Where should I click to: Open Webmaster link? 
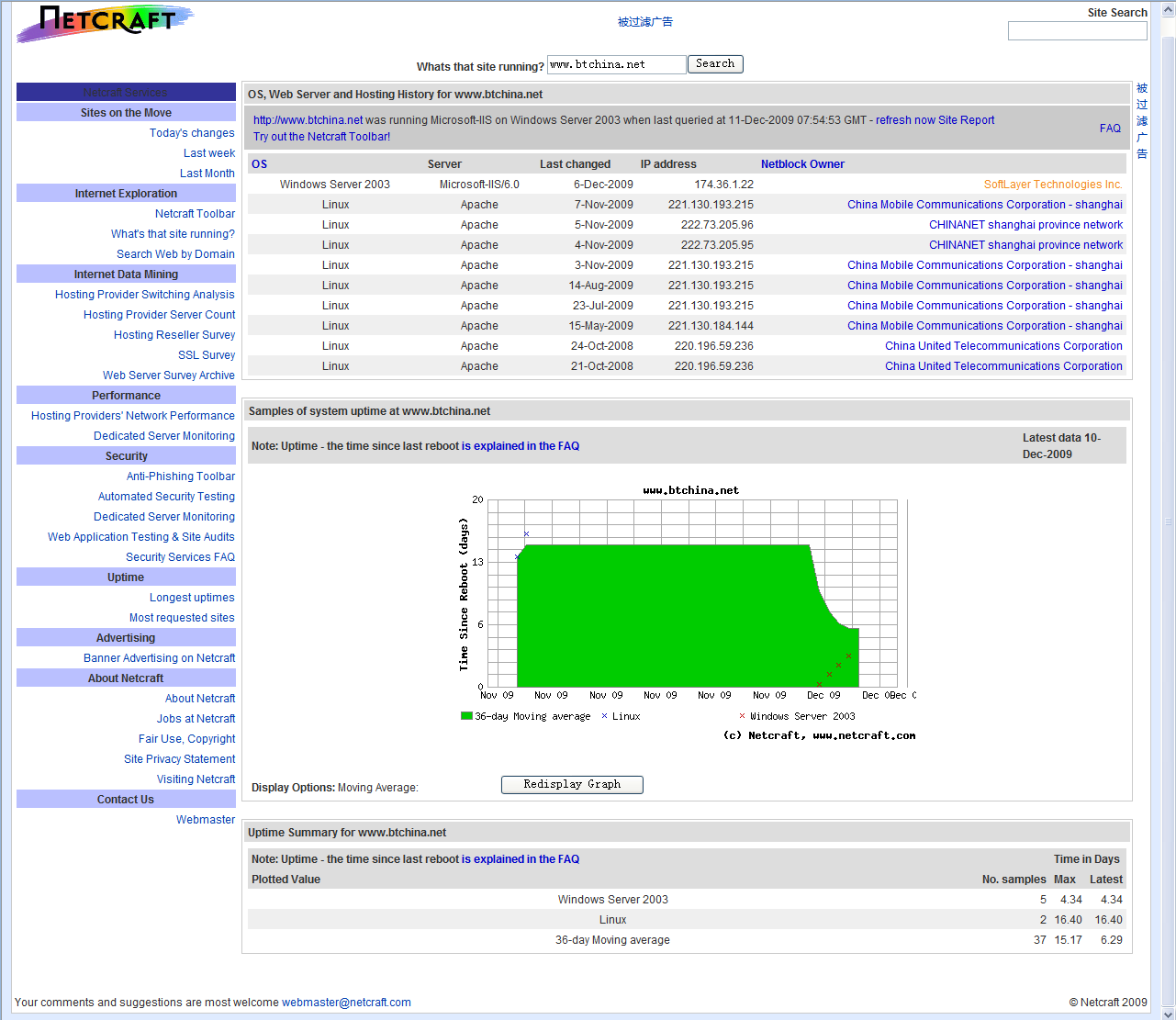pos(206,820)
